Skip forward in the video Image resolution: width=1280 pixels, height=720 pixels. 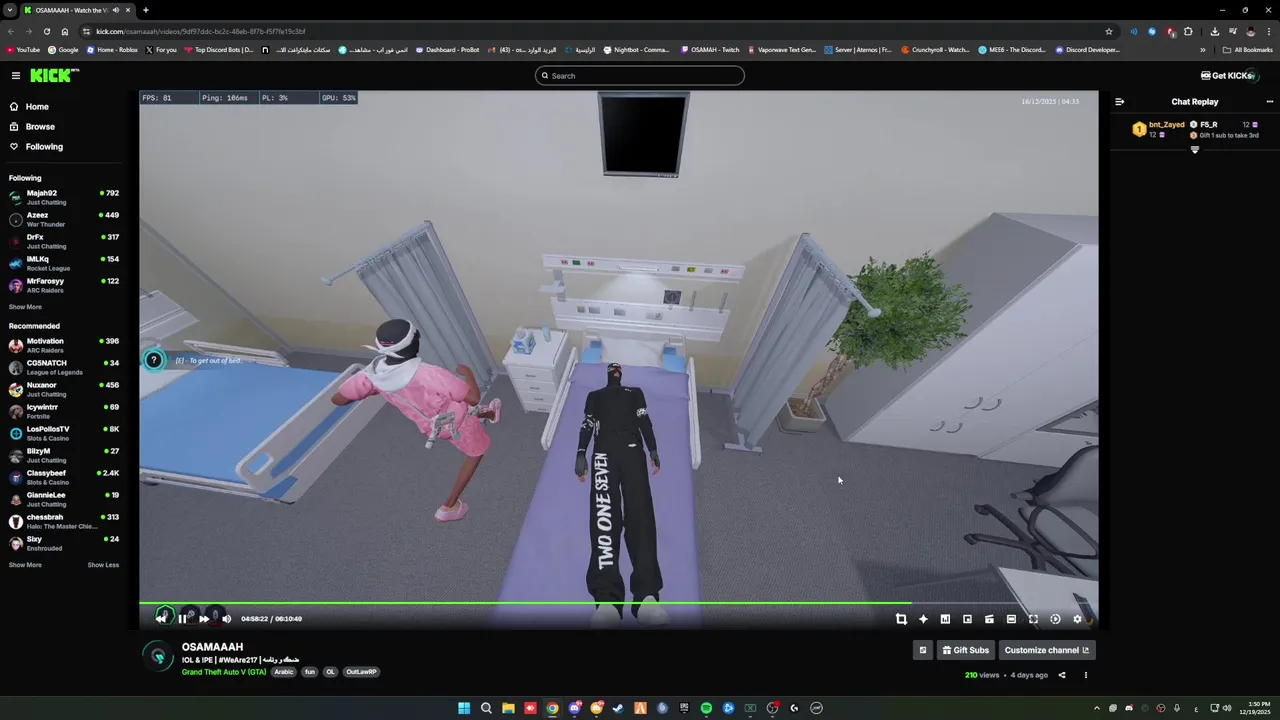(204, 619)
